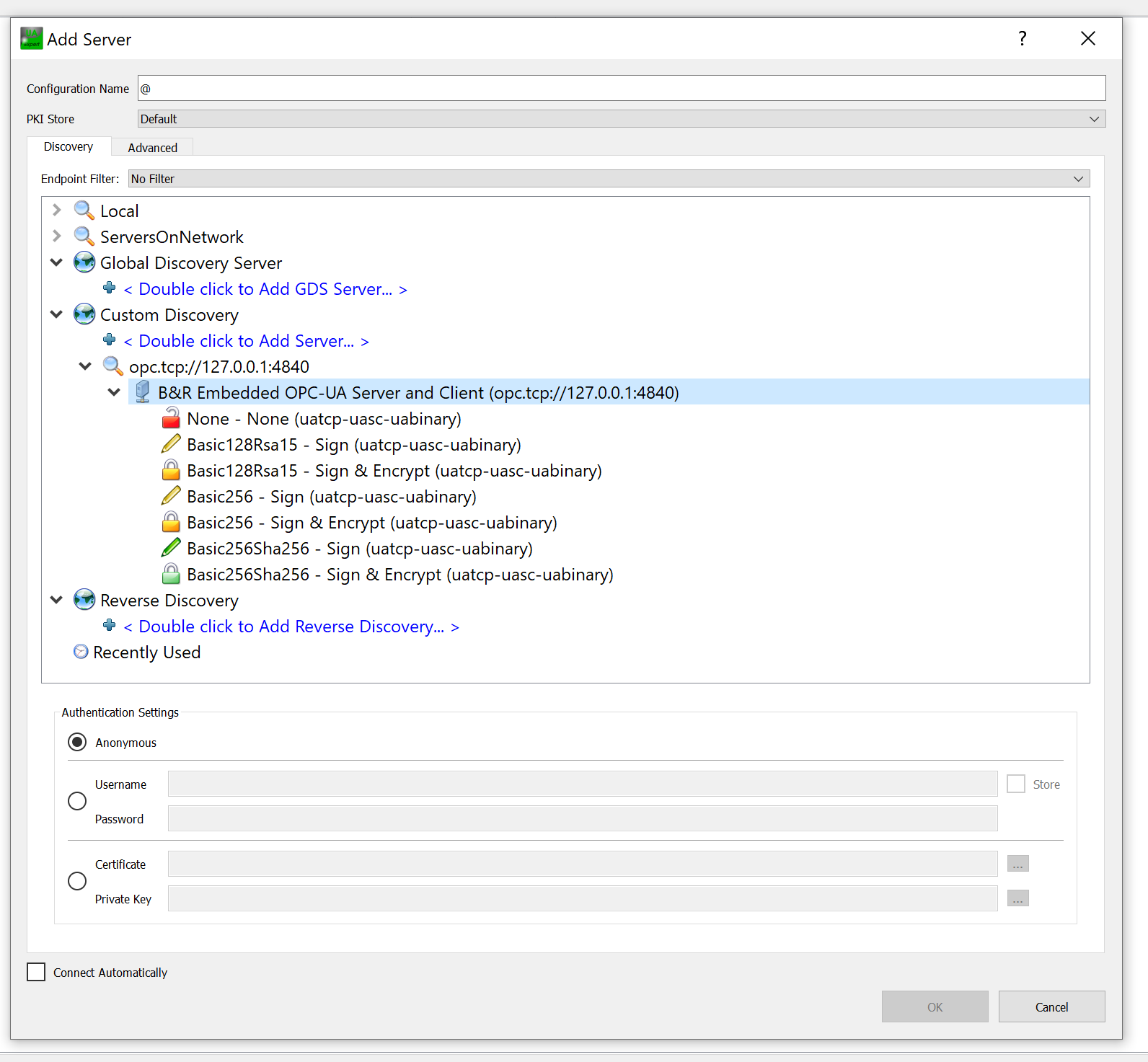Screen dimensions: 1148x1062
Task: Click the magnifier icon for opc.tcp://127.0.0.1:4840
Action: coord(113,366)
